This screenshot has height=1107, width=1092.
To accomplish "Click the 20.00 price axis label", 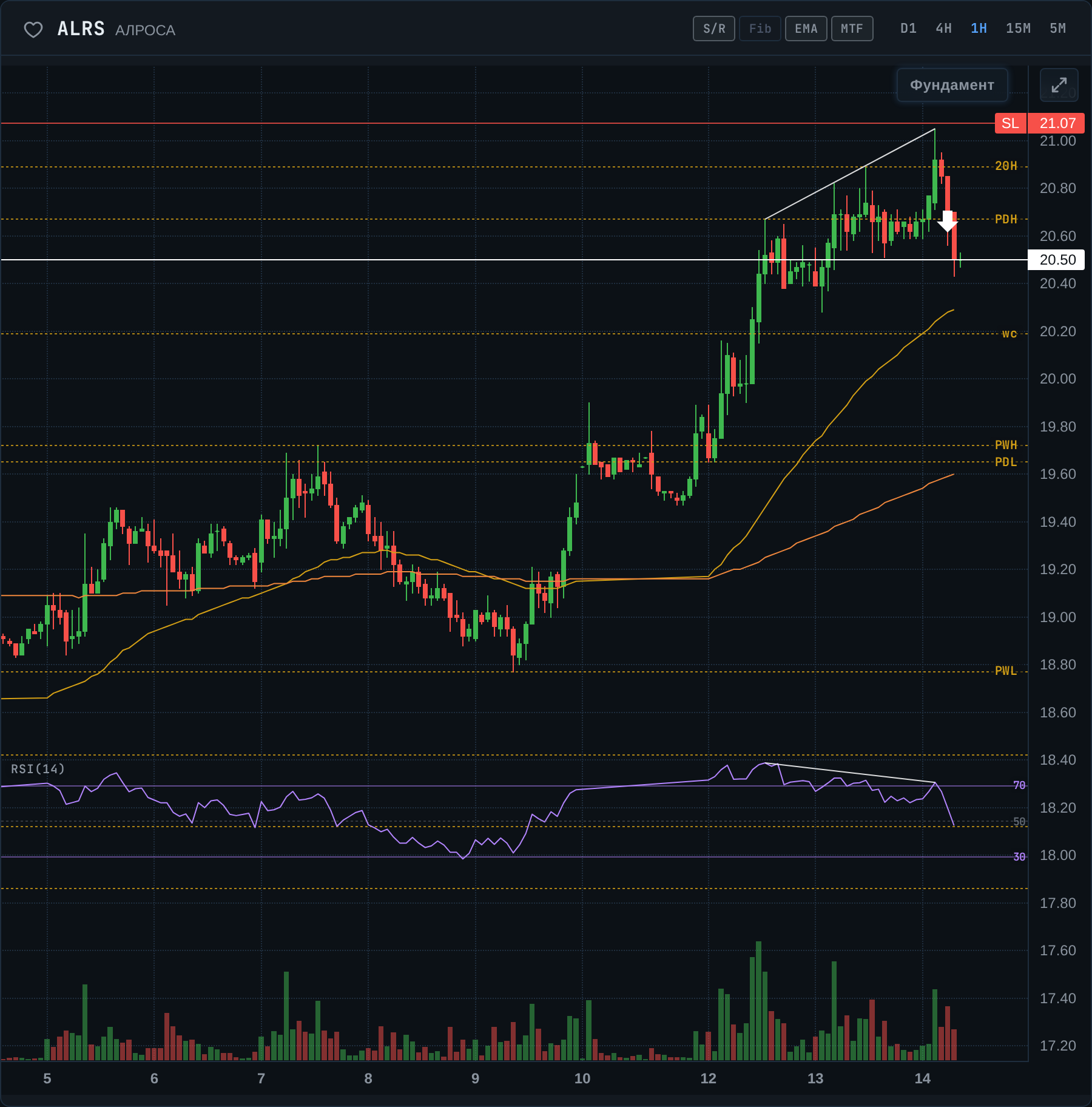I will tap(1057, 379).
